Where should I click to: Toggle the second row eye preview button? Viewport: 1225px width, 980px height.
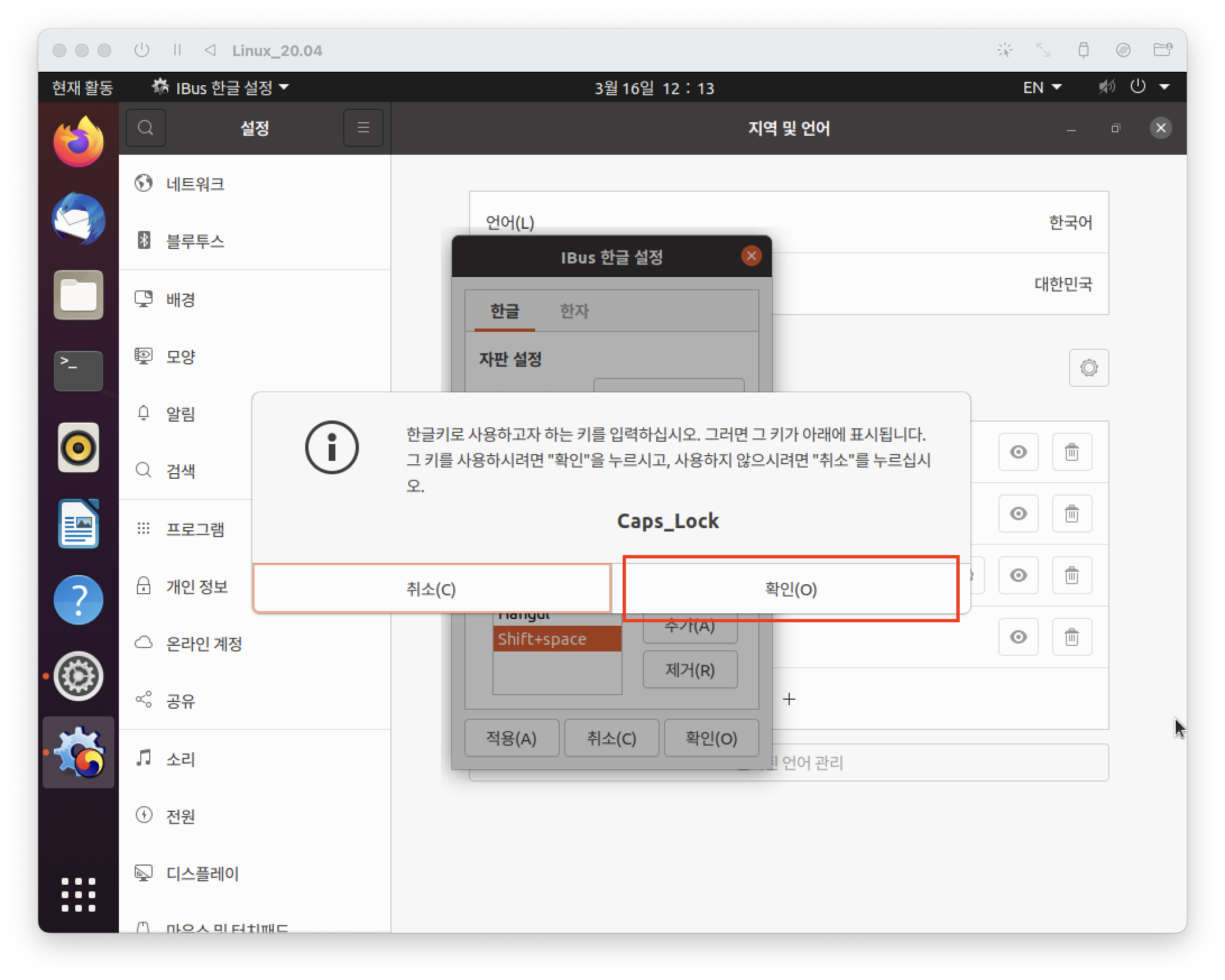(1018, 514)
